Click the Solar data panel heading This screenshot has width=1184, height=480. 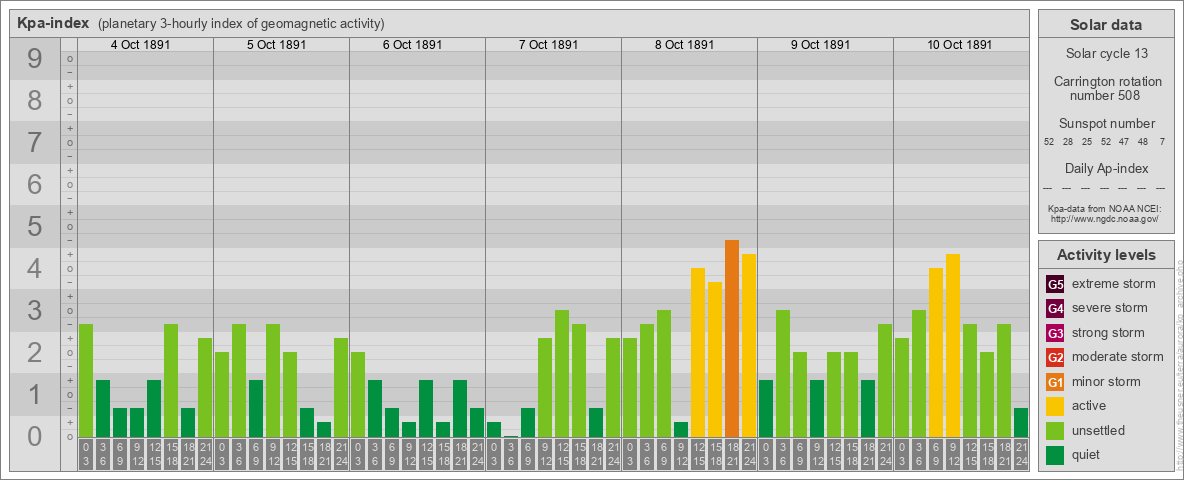1106,25
